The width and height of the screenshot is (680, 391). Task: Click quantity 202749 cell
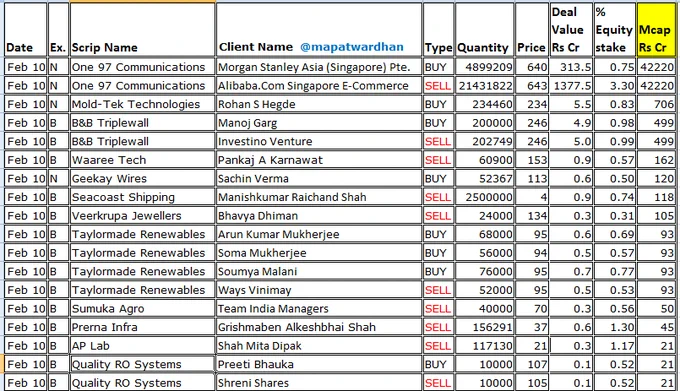[x=484, y=142]
